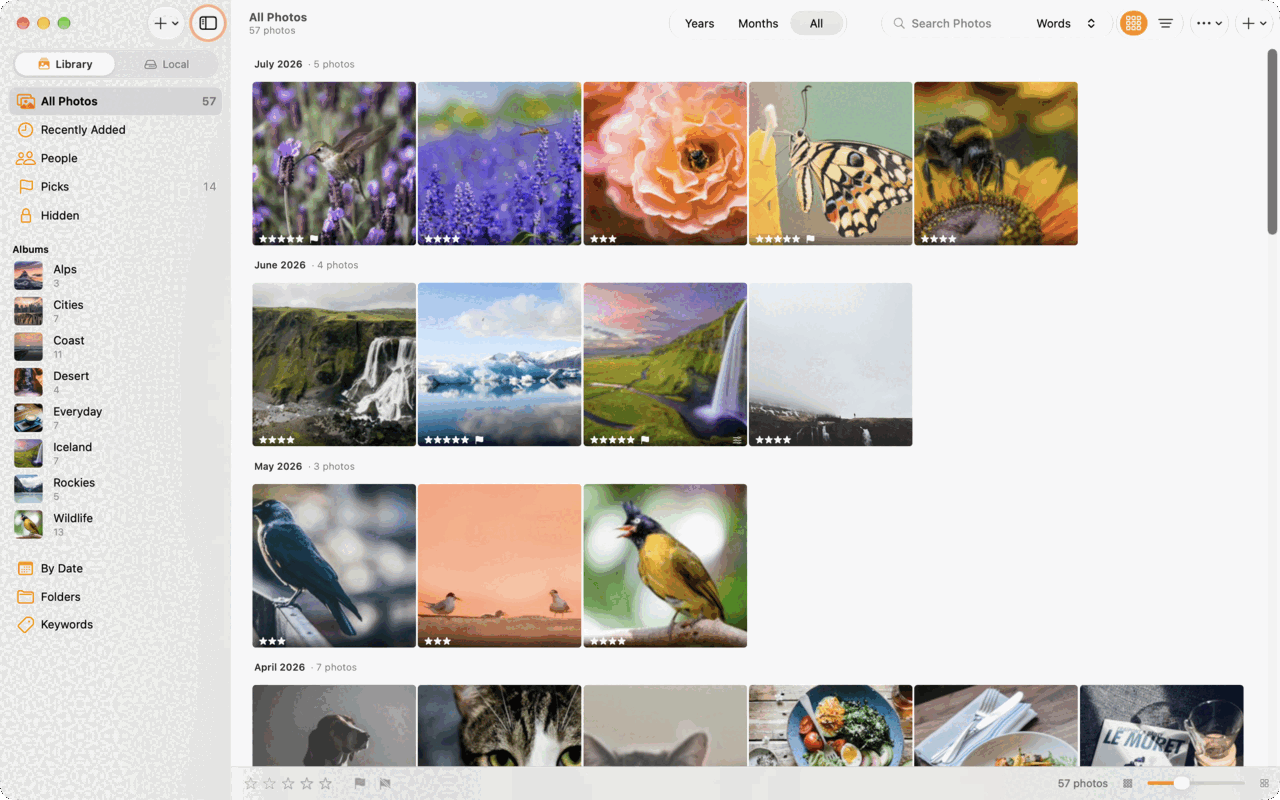Set rating to five stars in bottom bar
The width and height of the screenshot is (1280, 800).
tap(325, 784)
